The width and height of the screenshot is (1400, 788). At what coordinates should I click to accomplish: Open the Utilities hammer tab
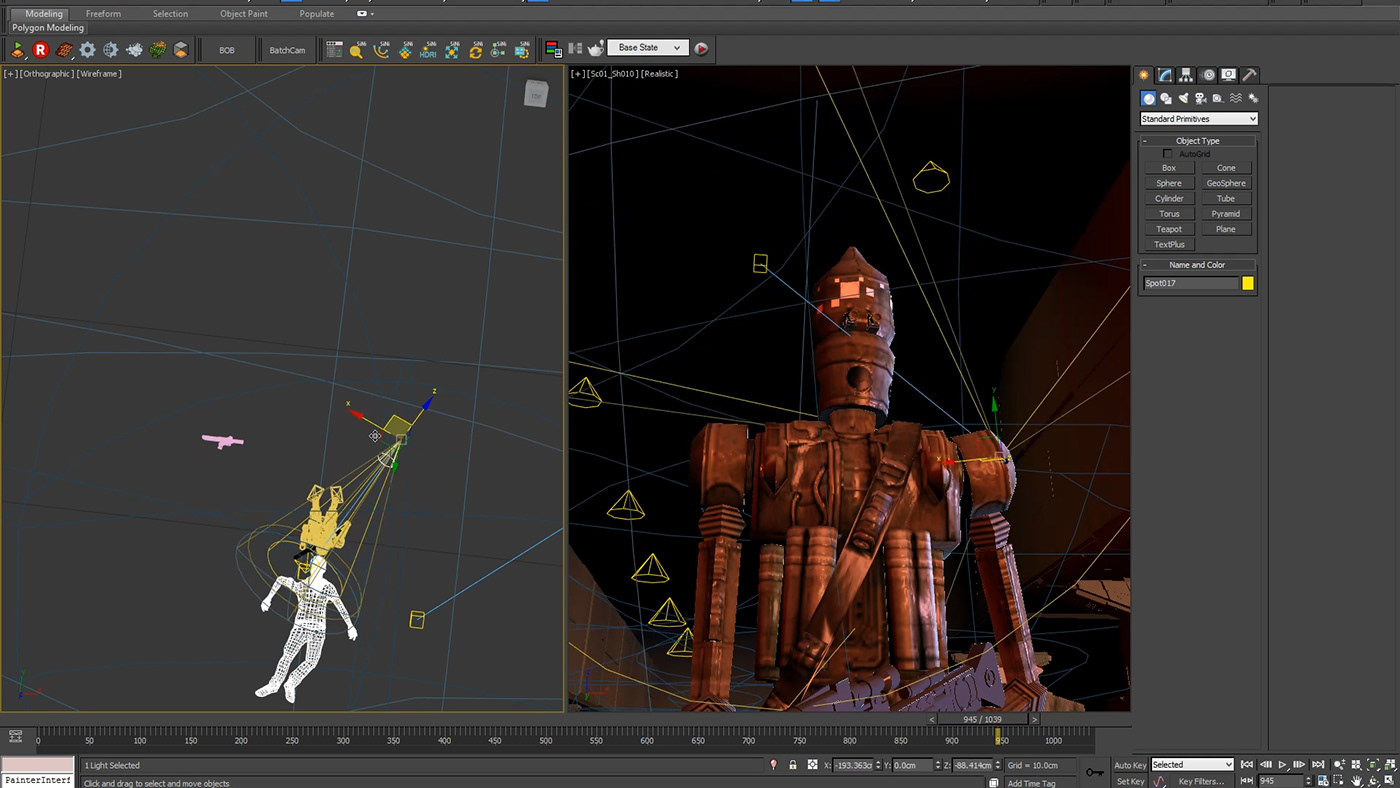click(x=1249, y=75)
